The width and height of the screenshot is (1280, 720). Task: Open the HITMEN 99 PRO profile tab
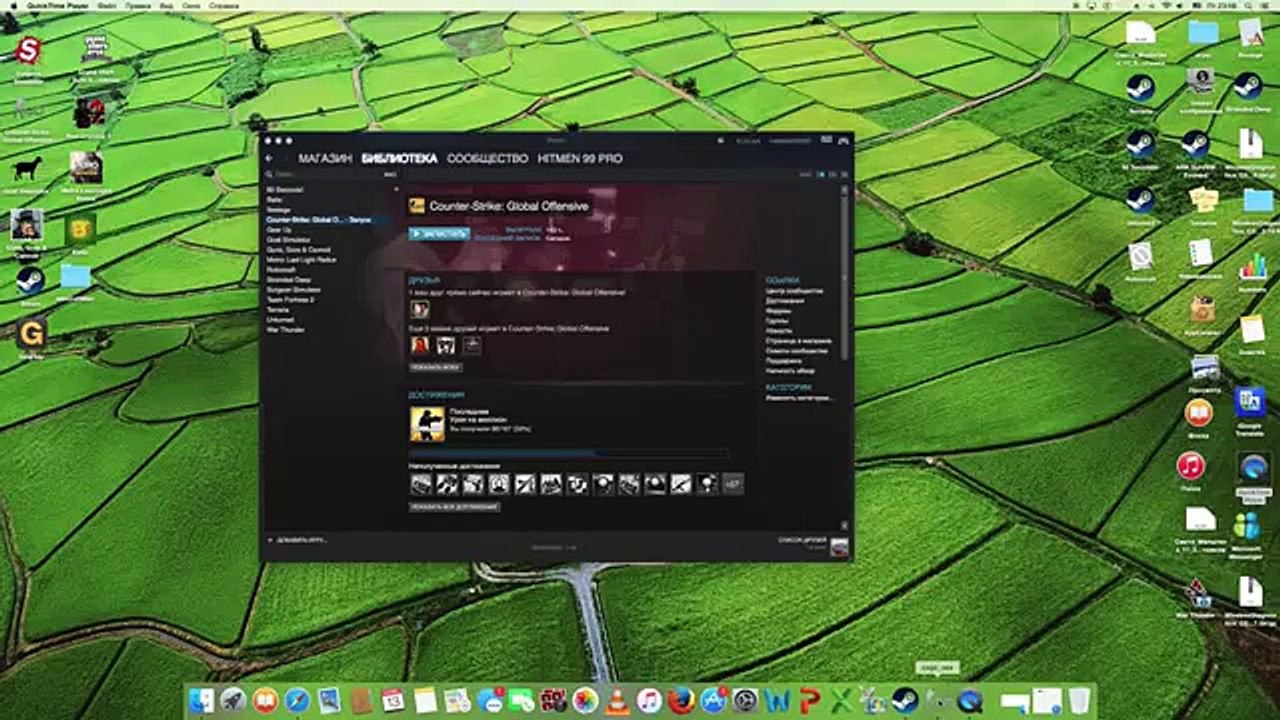click(x=580, y=159)
